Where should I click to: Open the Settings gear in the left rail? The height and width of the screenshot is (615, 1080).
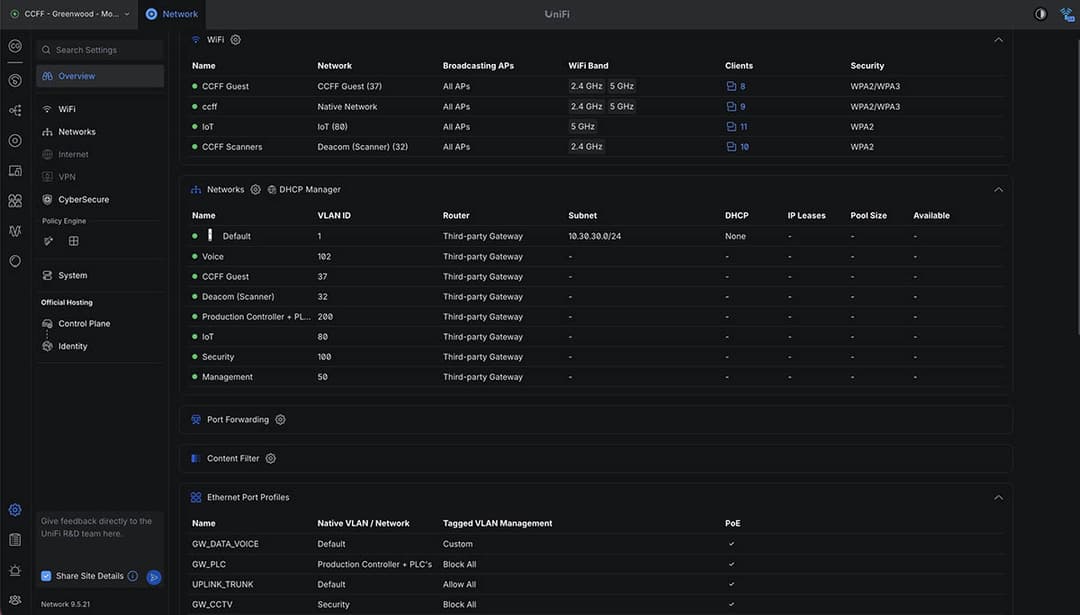coord(14,510)
